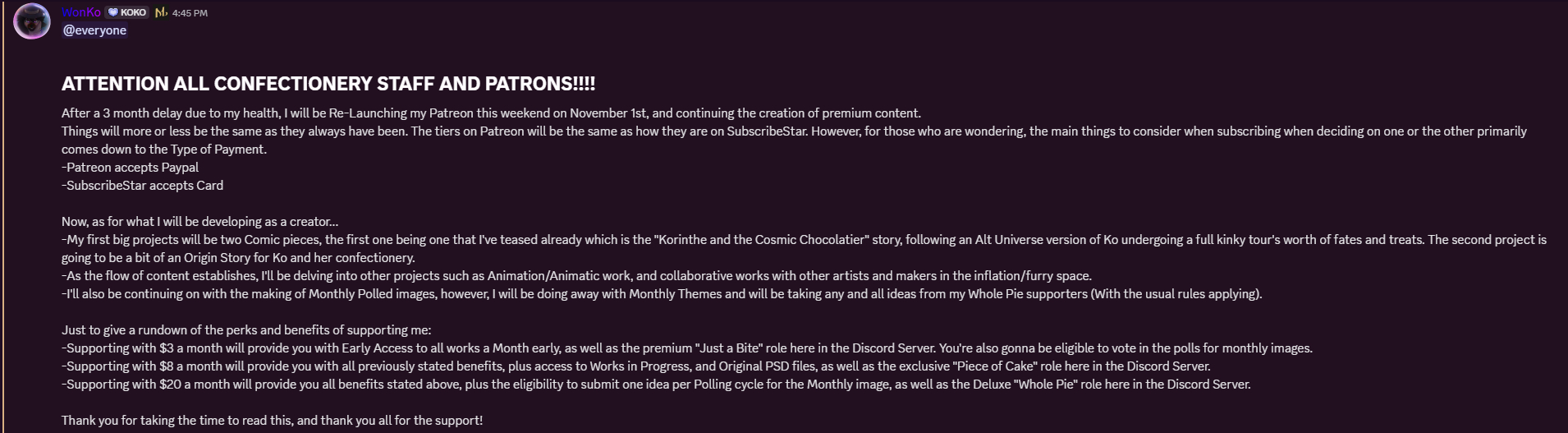Viewport: 1568px width, 433px height.
Task: Click the KOKO server tag with heart
Action: pyautogui.click(x=127, y=12)
